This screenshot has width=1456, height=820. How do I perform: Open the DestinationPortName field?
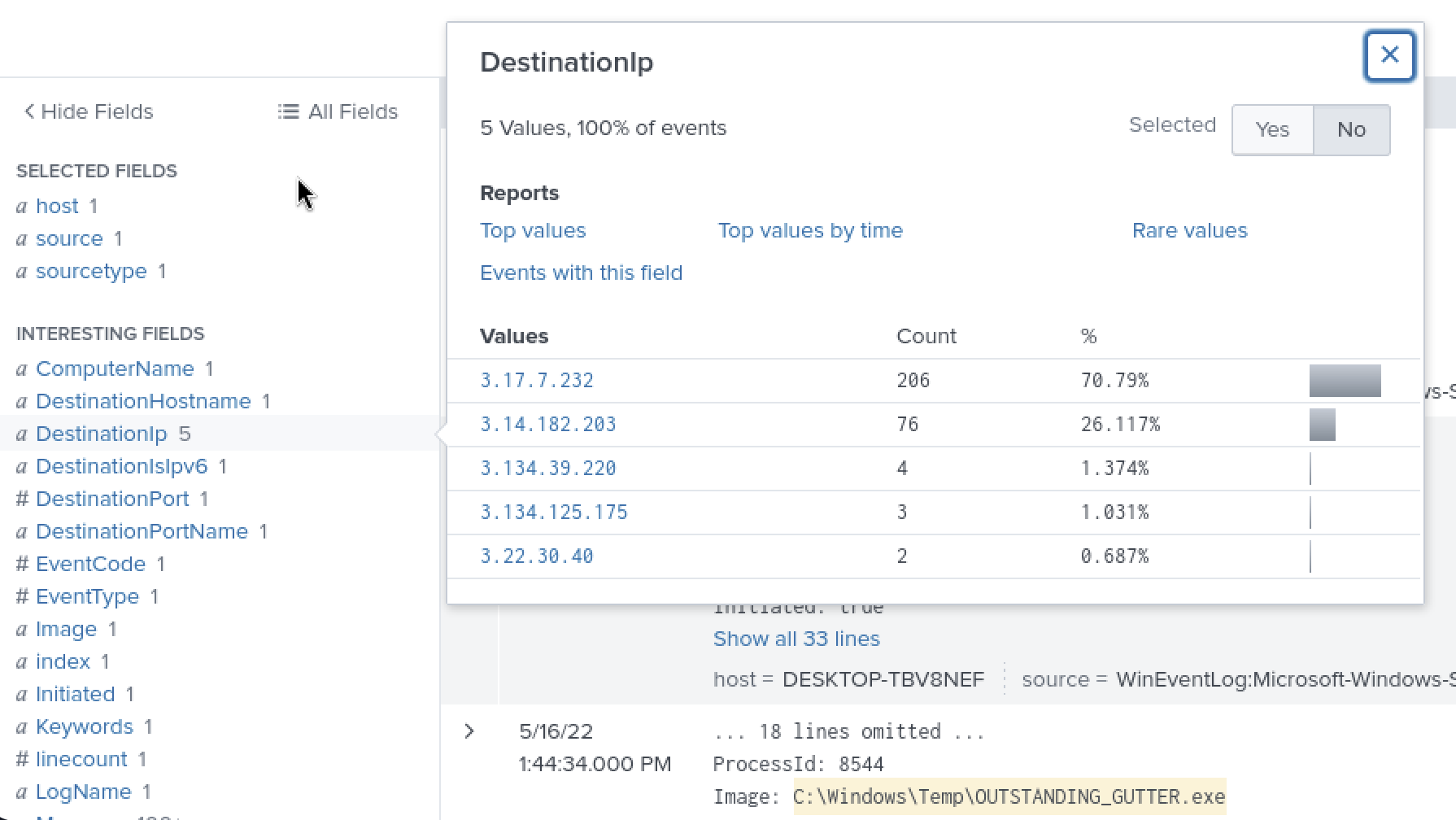pyautogui.click(x=142, y=531)
